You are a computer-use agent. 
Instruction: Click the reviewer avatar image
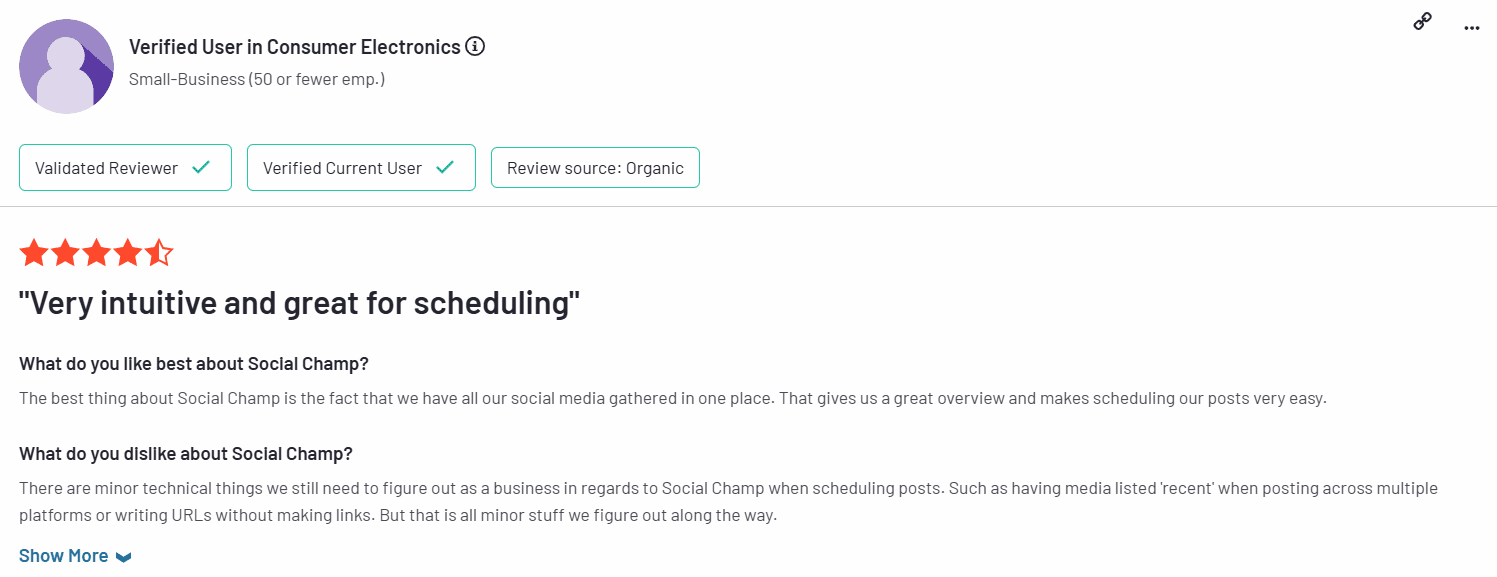[x=66, y=65]
